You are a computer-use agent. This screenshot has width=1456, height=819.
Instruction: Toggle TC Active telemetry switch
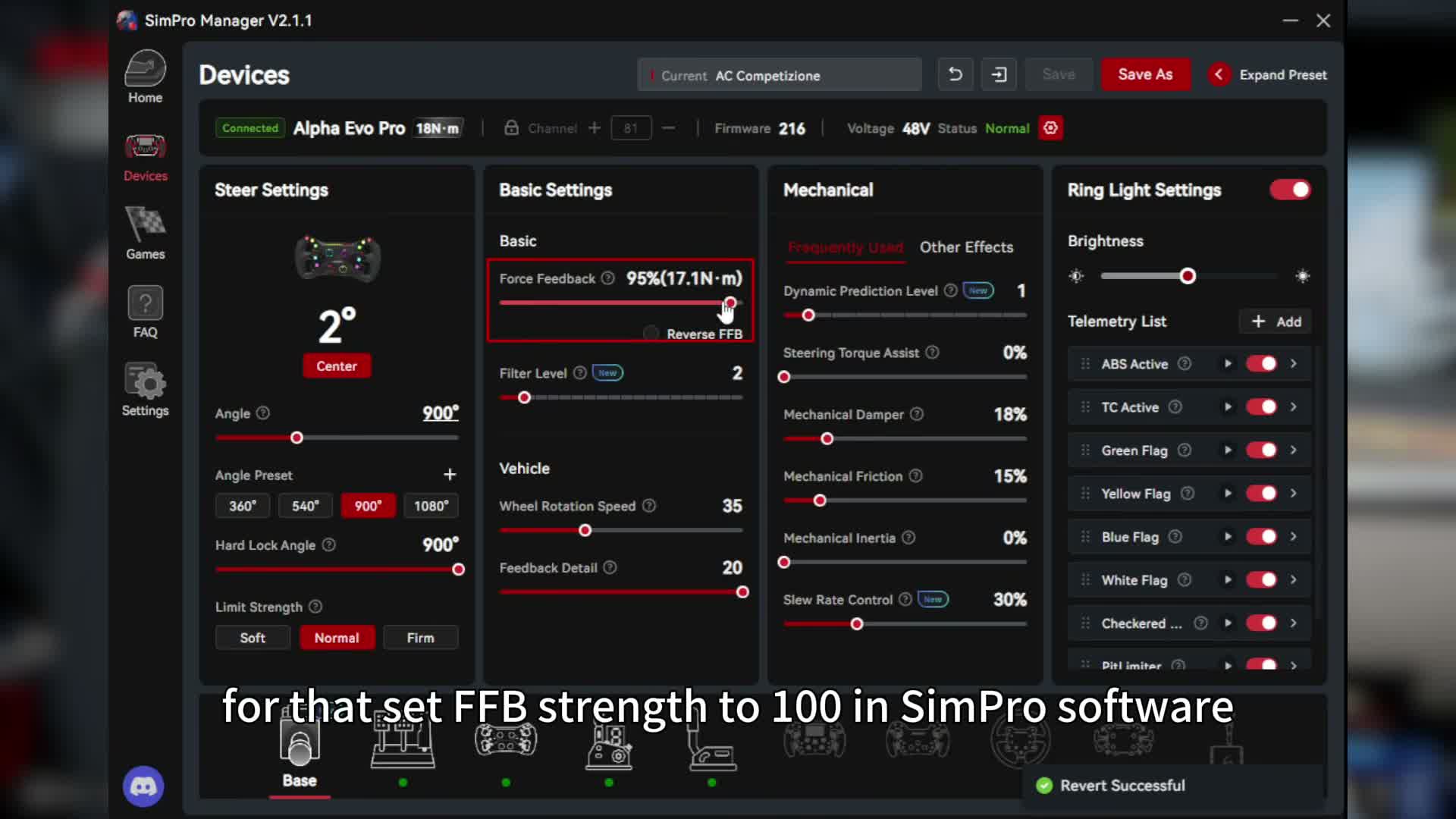(x=1261, y=407)
